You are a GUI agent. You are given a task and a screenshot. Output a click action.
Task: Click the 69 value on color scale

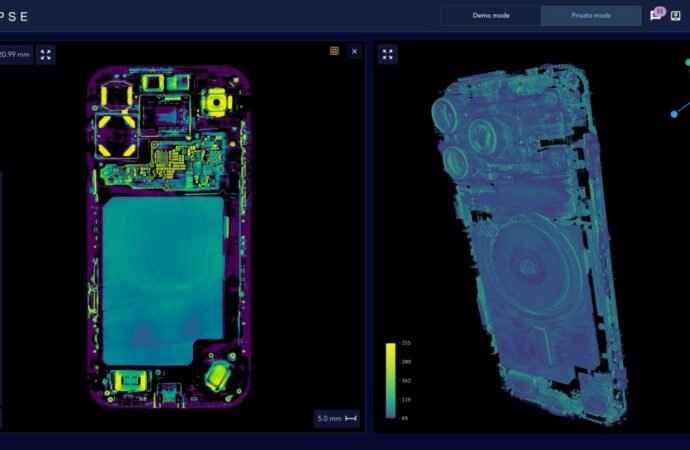pos(404,418)
